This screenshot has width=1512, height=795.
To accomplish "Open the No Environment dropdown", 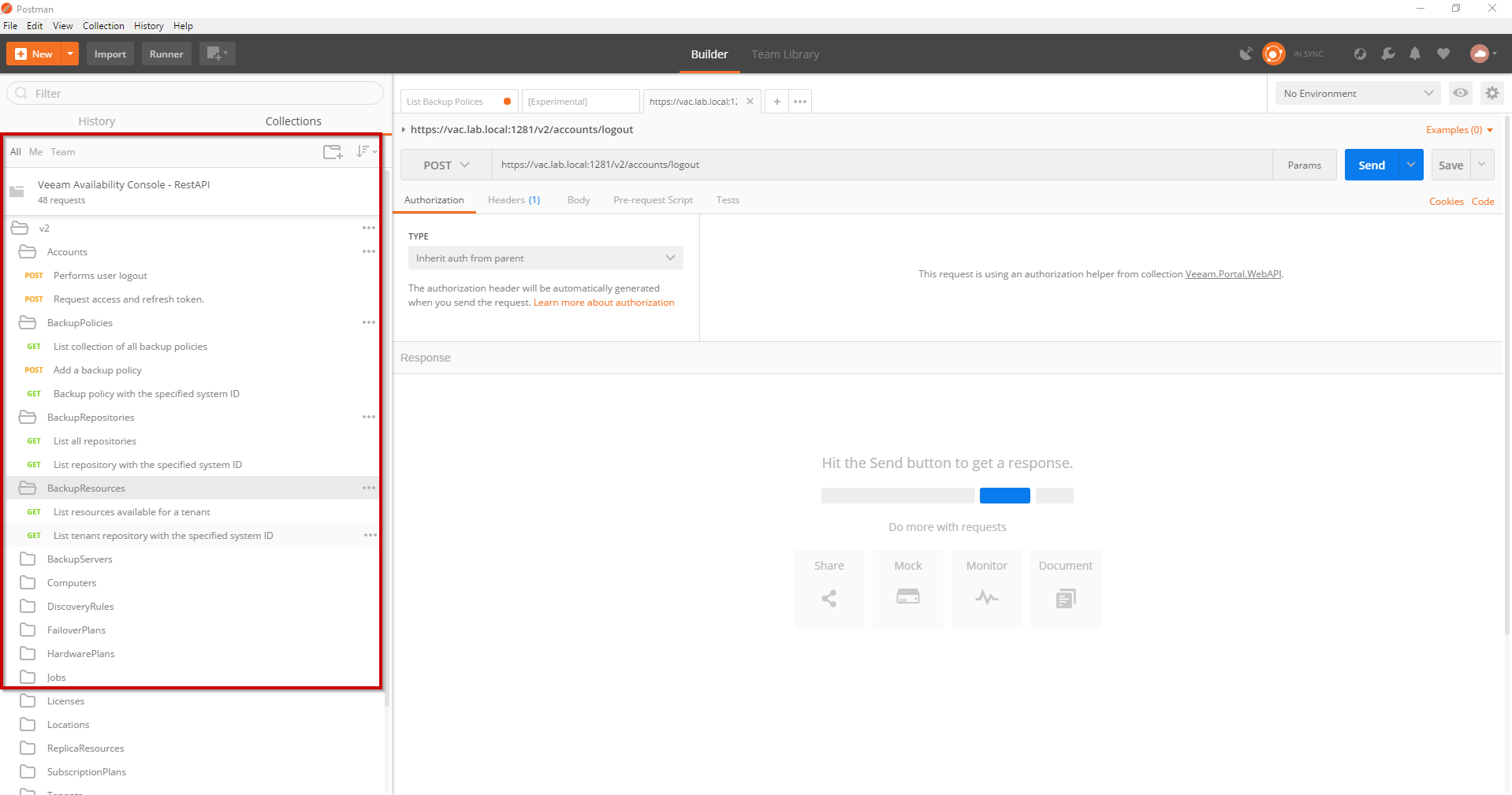I will coord(1357,93).
